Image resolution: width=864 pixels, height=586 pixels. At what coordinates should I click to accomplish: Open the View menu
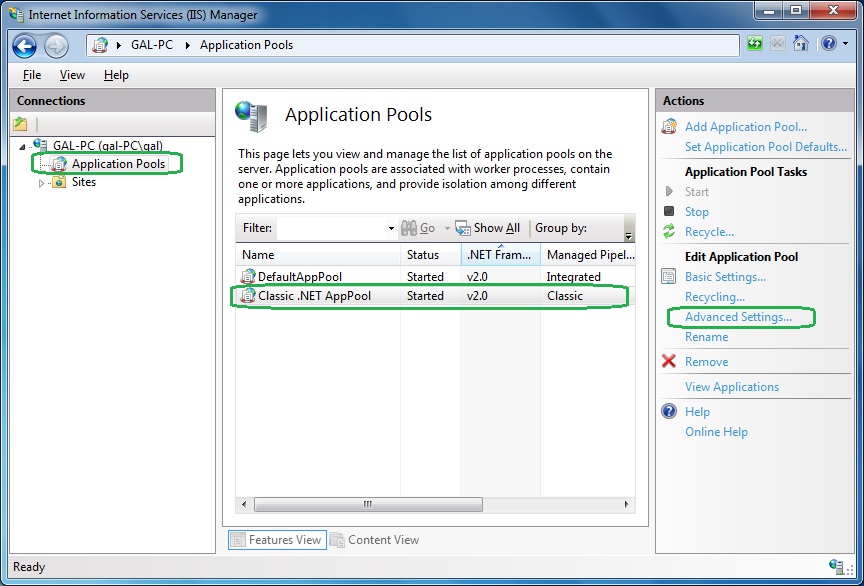pyautogui.click(x=72, y=75)
